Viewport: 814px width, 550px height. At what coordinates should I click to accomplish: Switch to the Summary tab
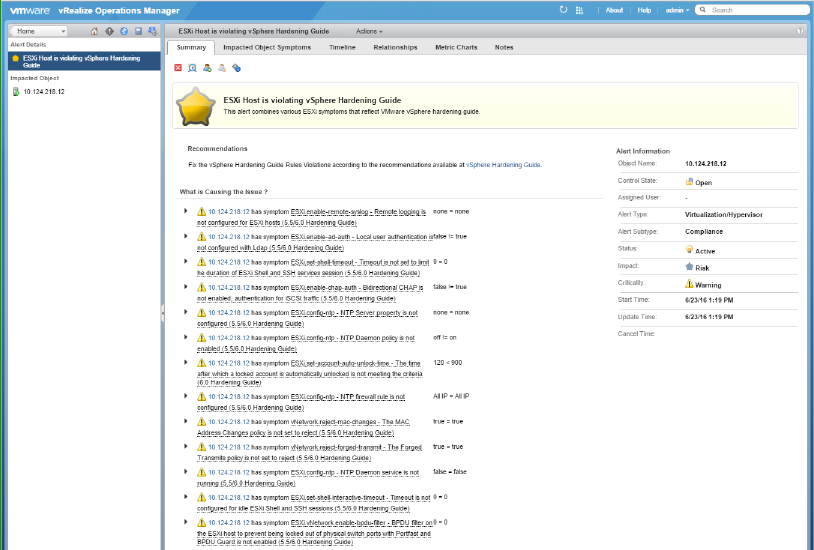(191, 47)
